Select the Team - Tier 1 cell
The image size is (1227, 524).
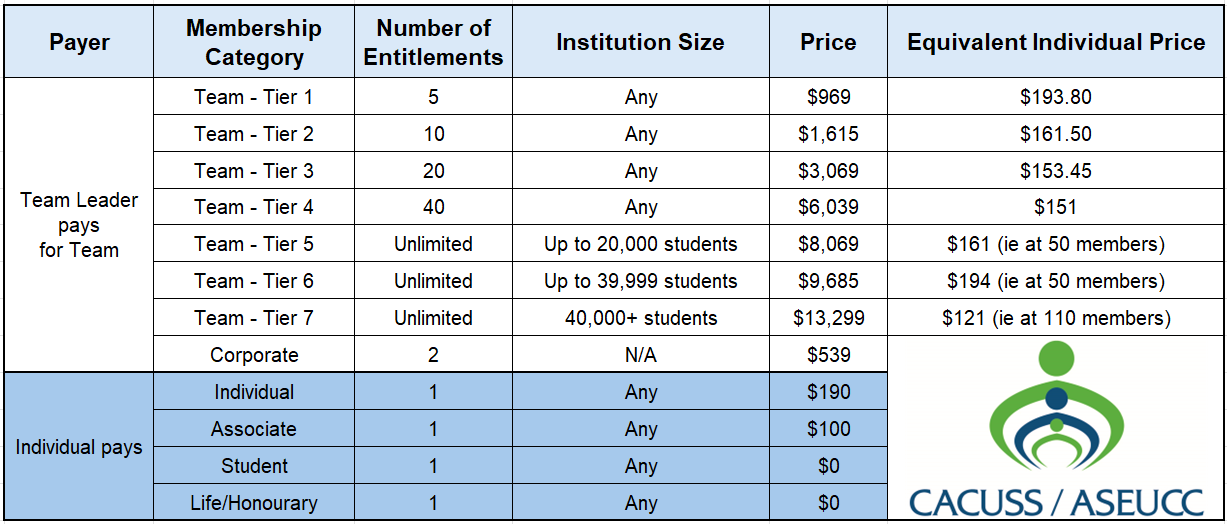254,98
